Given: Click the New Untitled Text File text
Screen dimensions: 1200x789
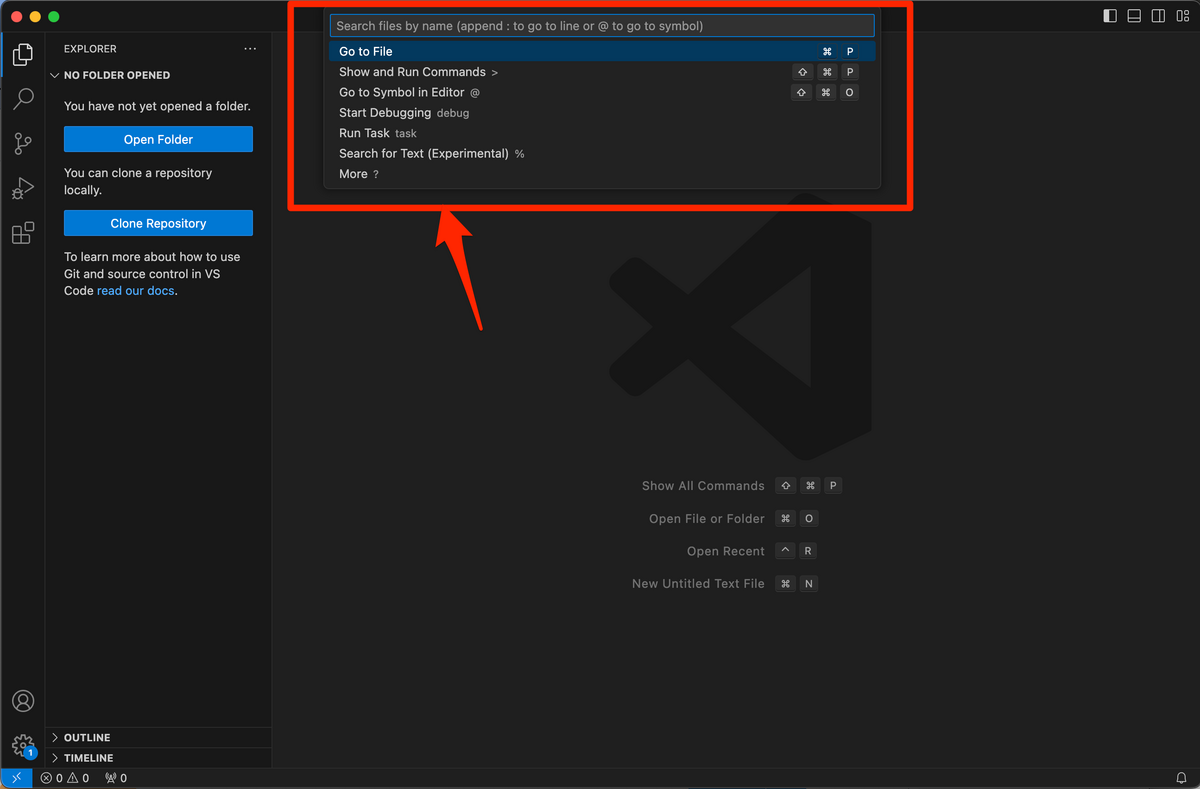Looking at the screenshot, I should [x=698, y=584].
